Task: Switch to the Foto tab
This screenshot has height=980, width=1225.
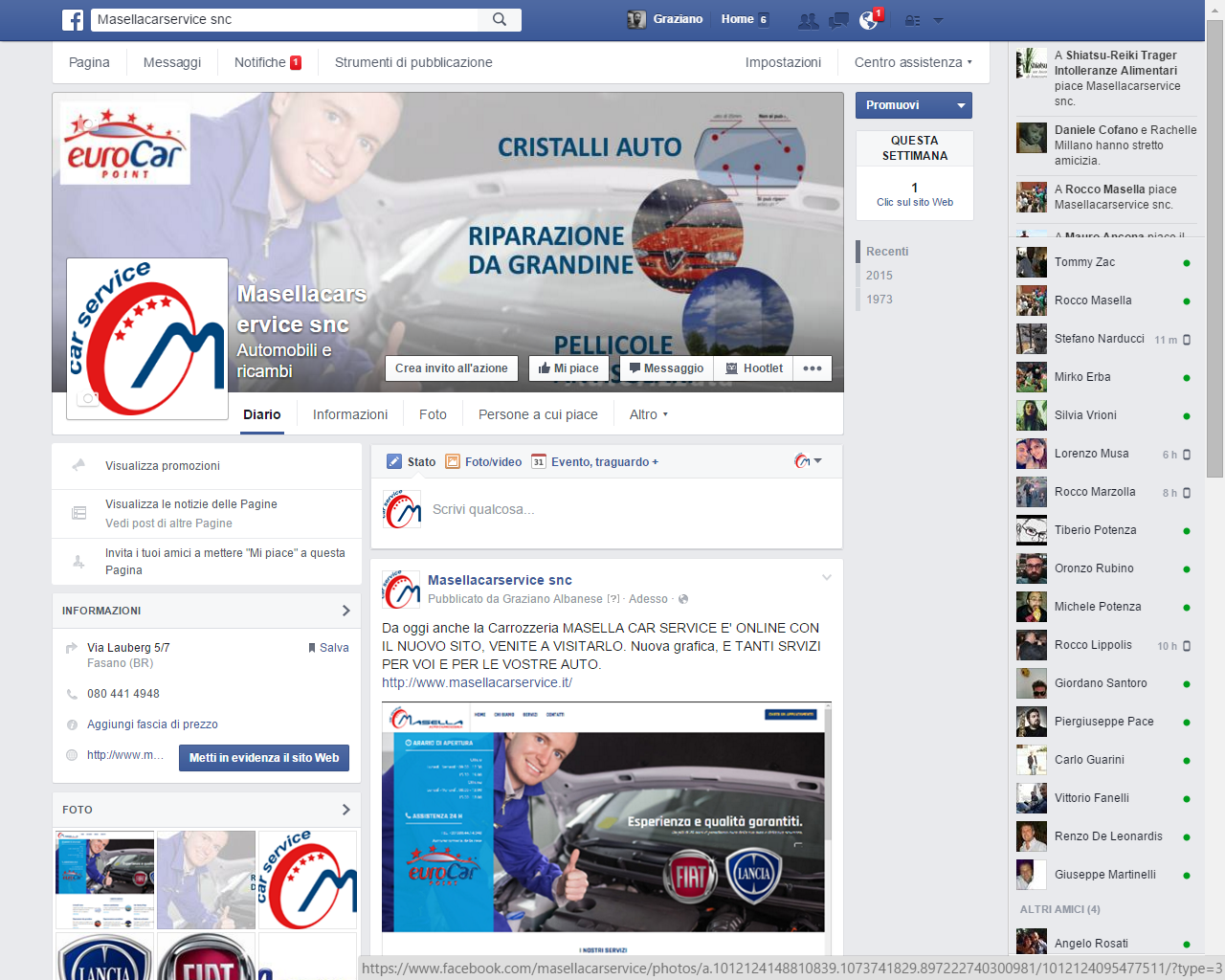Action: 433,414
